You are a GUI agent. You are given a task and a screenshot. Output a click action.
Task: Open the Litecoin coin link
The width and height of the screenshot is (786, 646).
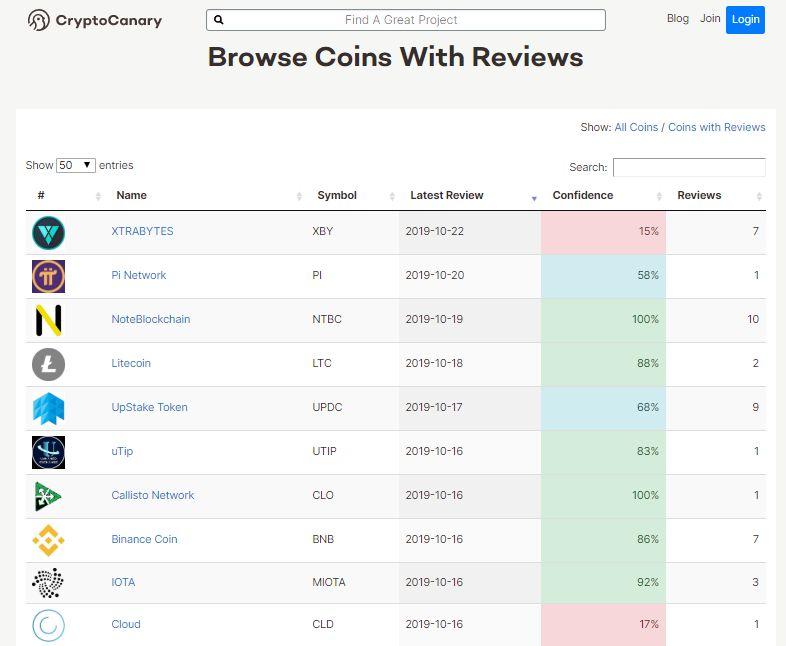point(131,363)
